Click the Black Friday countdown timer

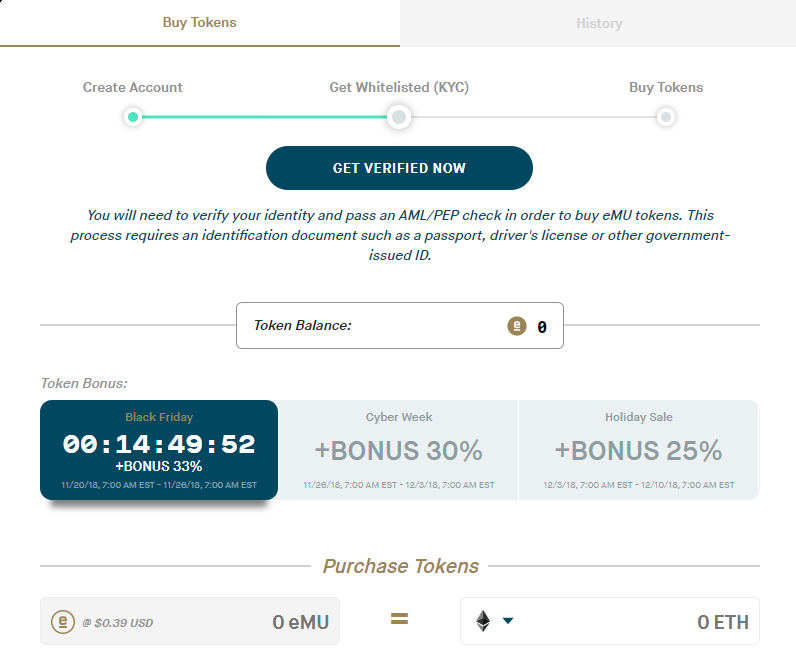click(159, 444)
